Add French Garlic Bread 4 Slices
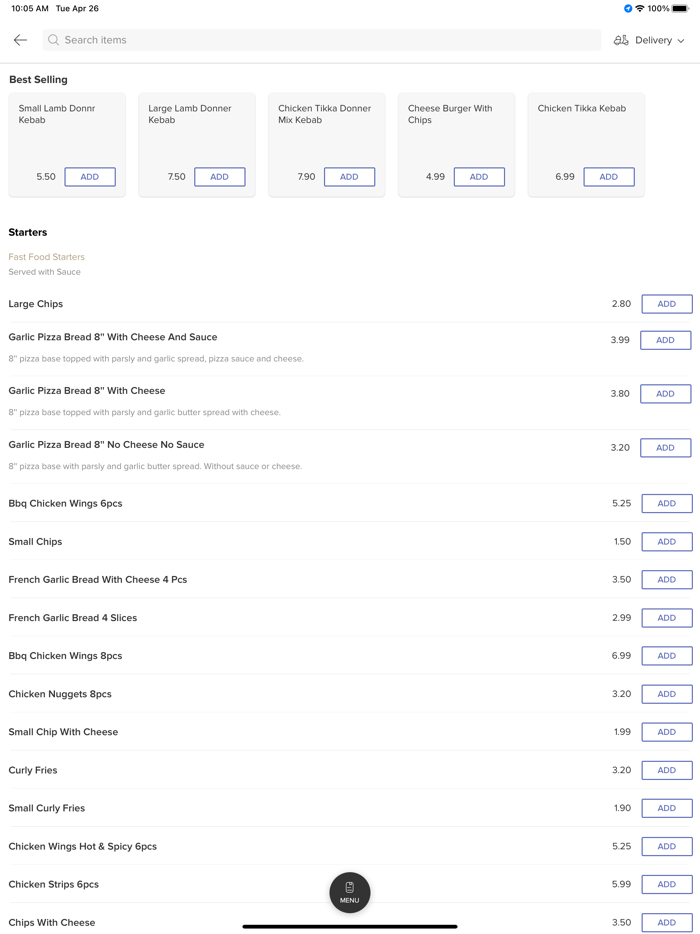 [667, 618]
